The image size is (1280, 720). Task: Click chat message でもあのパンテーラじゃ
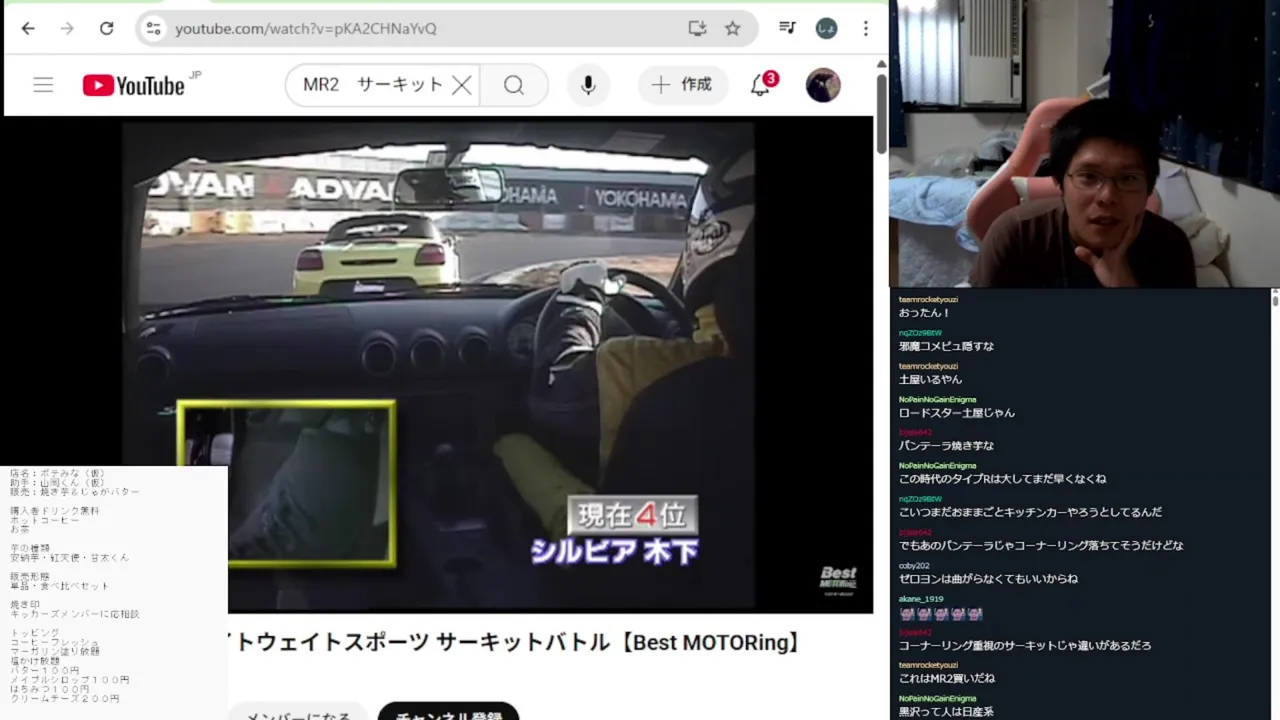click(1041, 545)
